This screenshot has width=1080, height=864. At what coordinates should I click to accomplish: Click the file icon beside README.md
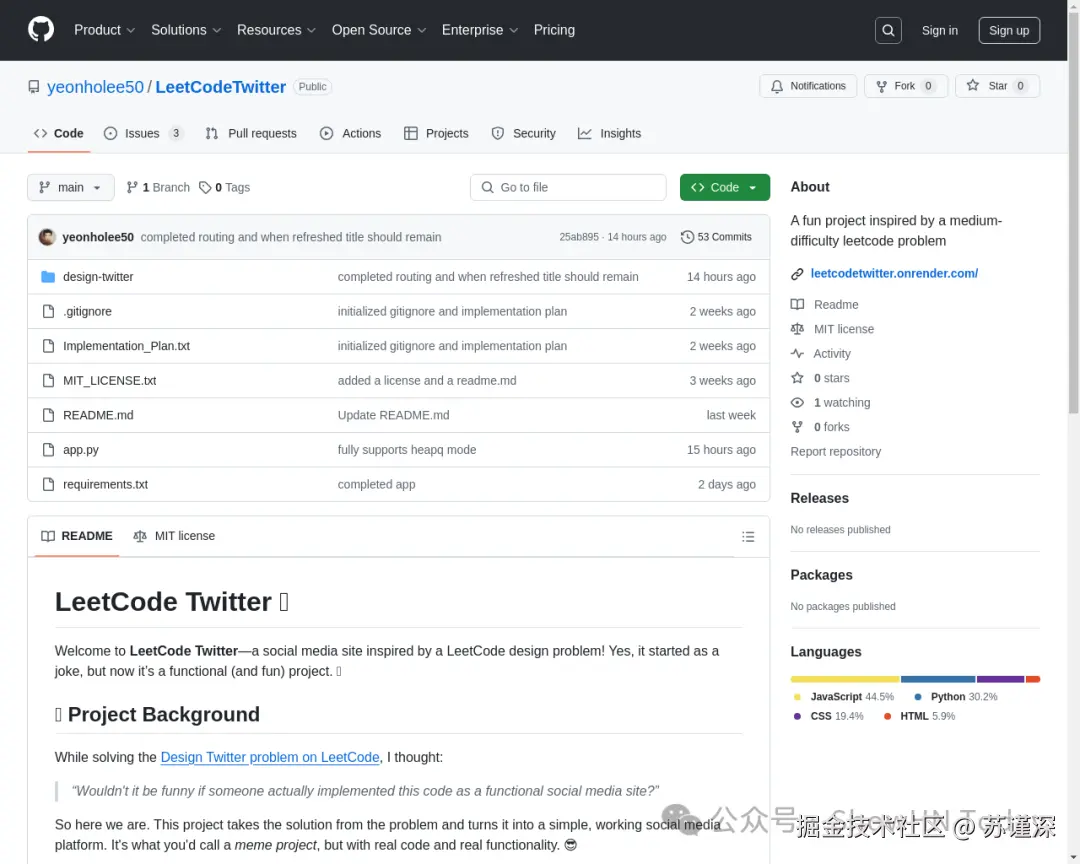coord(48,415)
